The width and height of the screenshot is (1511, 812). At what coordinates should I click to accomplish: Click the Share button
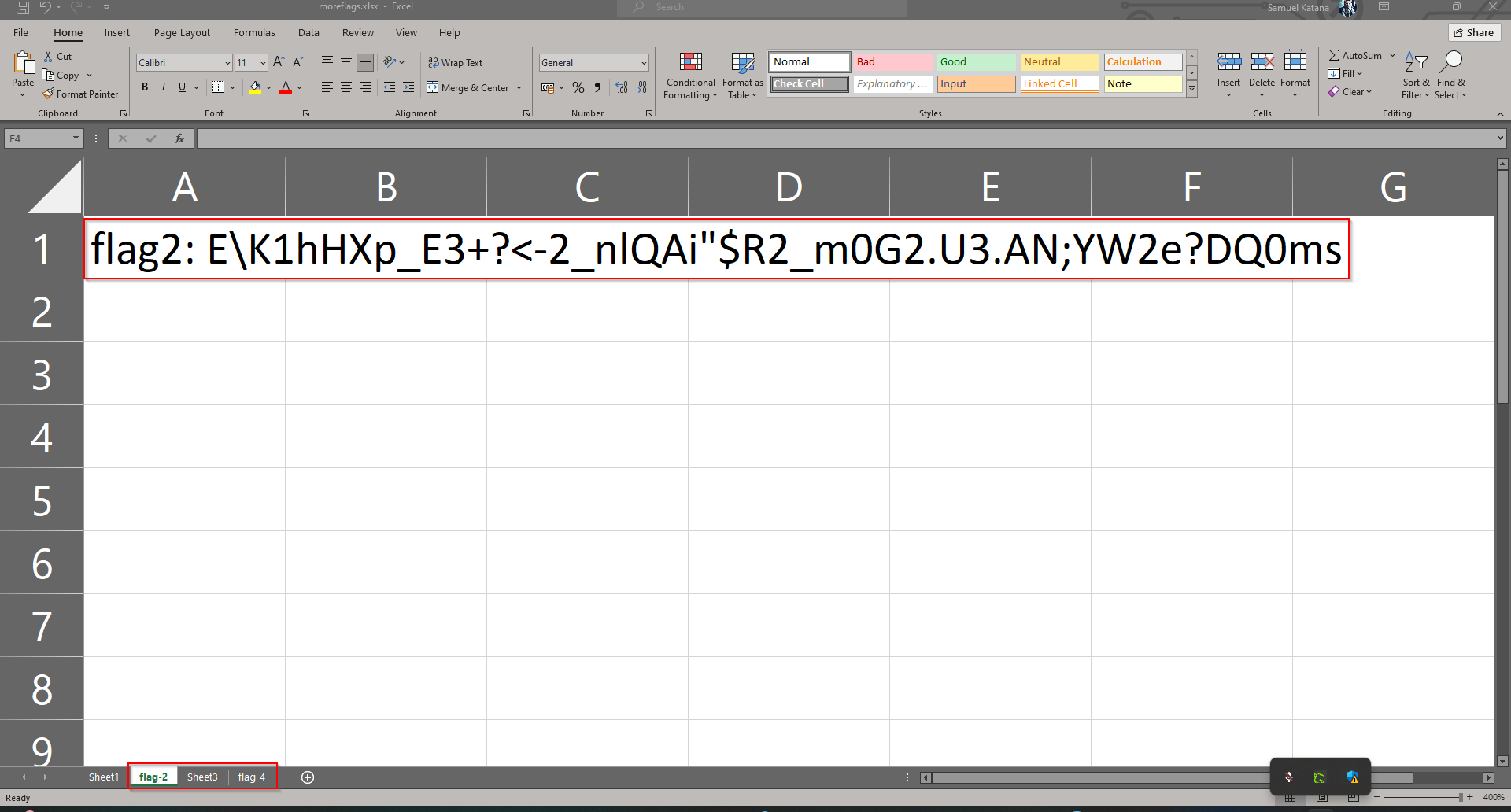[x=1474, y=32]
